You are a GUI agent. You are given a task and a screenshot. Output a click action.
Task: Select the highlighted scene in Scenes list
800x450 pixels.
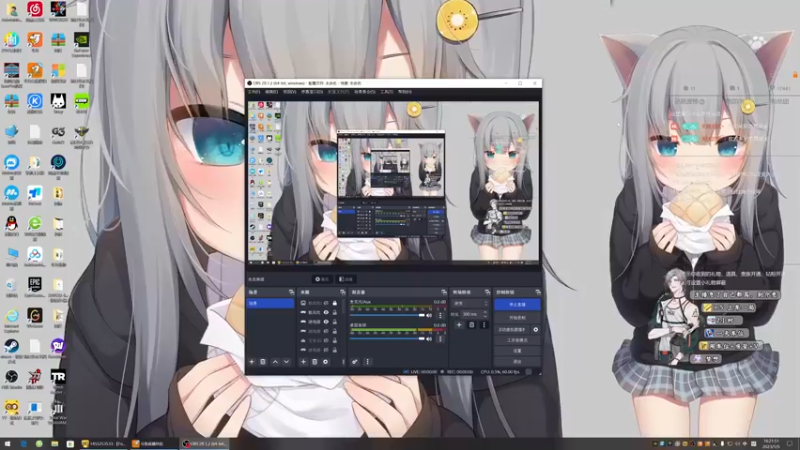click(270, 303)
